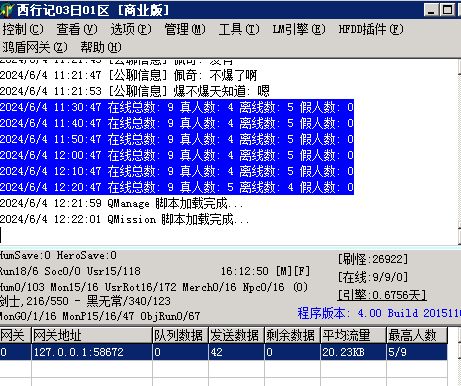The width and height of the screenshot is (461, 386).
Task: Open the 鸿盾网关(Z) menu
Action: pos(35,47)
